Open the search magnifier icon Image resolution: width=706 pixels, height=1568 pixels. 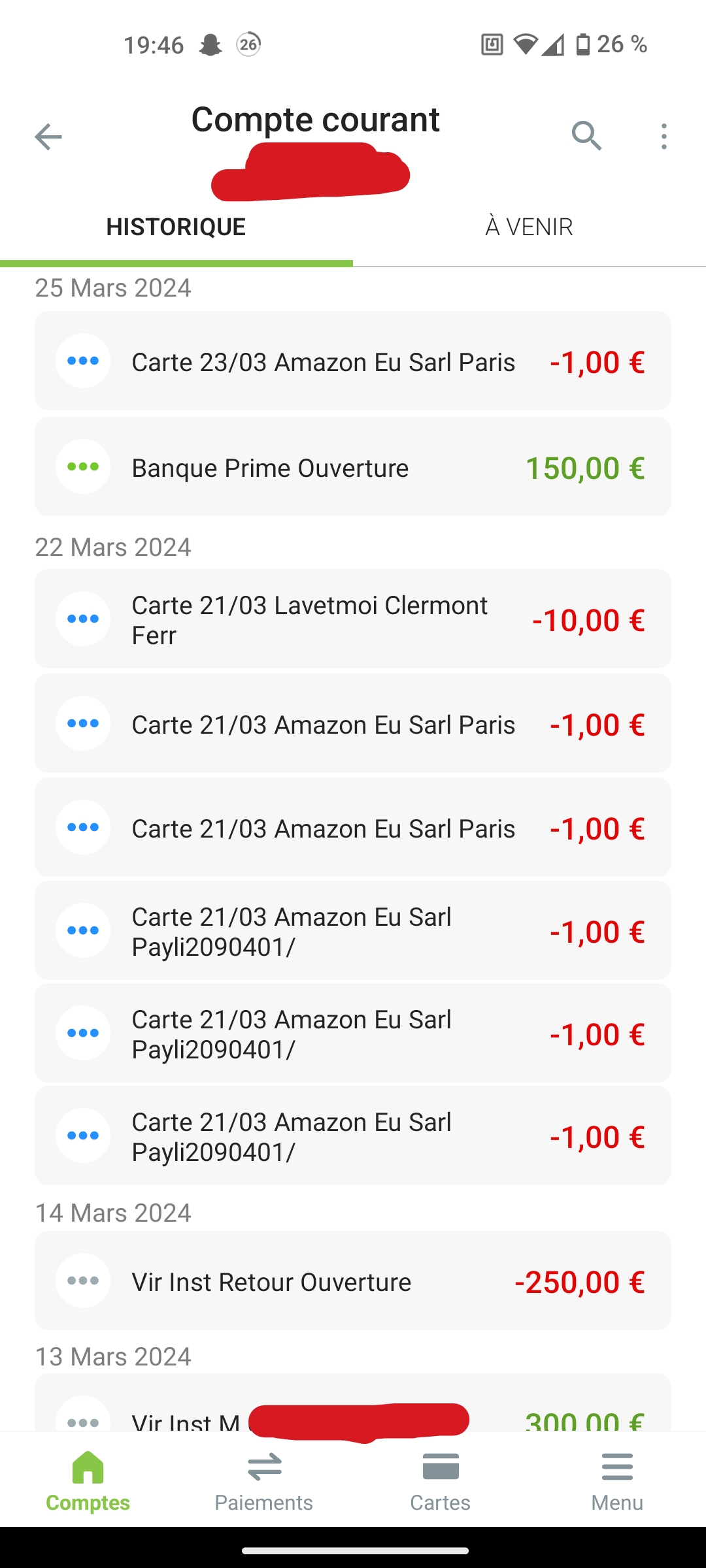[x=586, y=136]
